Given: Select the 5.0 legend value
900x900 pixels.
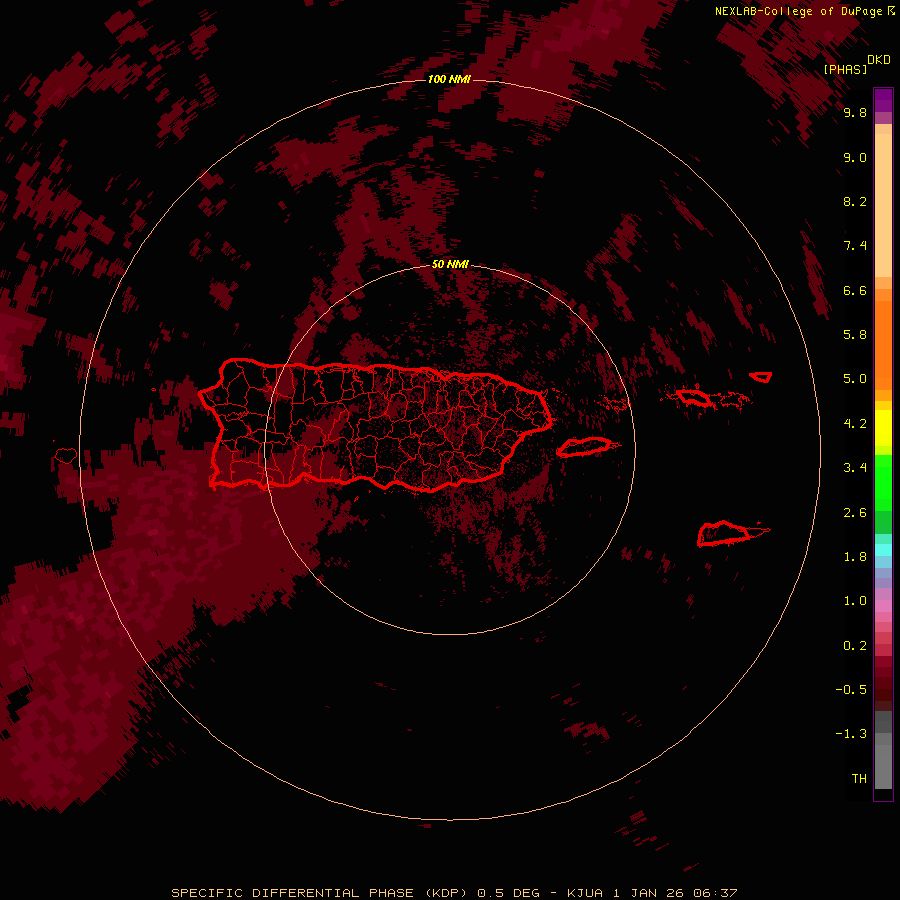Looking at the screenshot, I should tap(855, 379).
